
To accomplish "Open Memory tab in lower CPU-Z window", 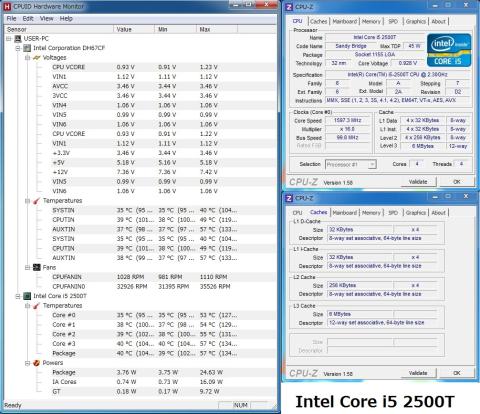I will pyautogui.click(x=371, y=213).
